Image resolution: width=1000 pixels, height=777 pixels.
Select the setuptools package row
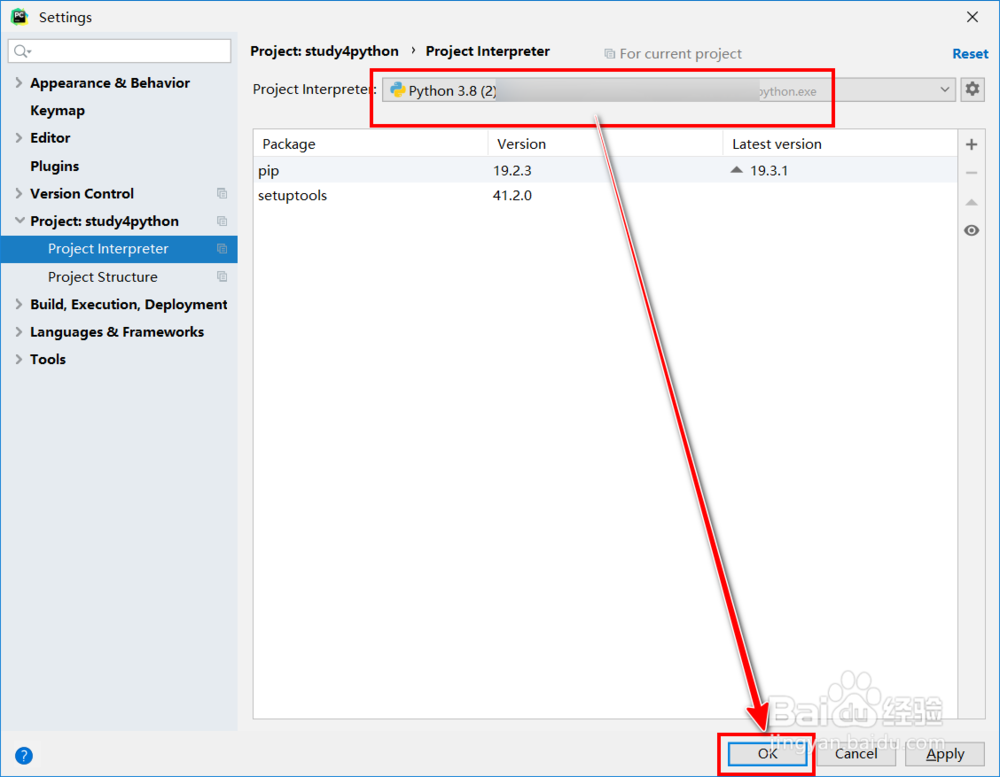point(605,195)
